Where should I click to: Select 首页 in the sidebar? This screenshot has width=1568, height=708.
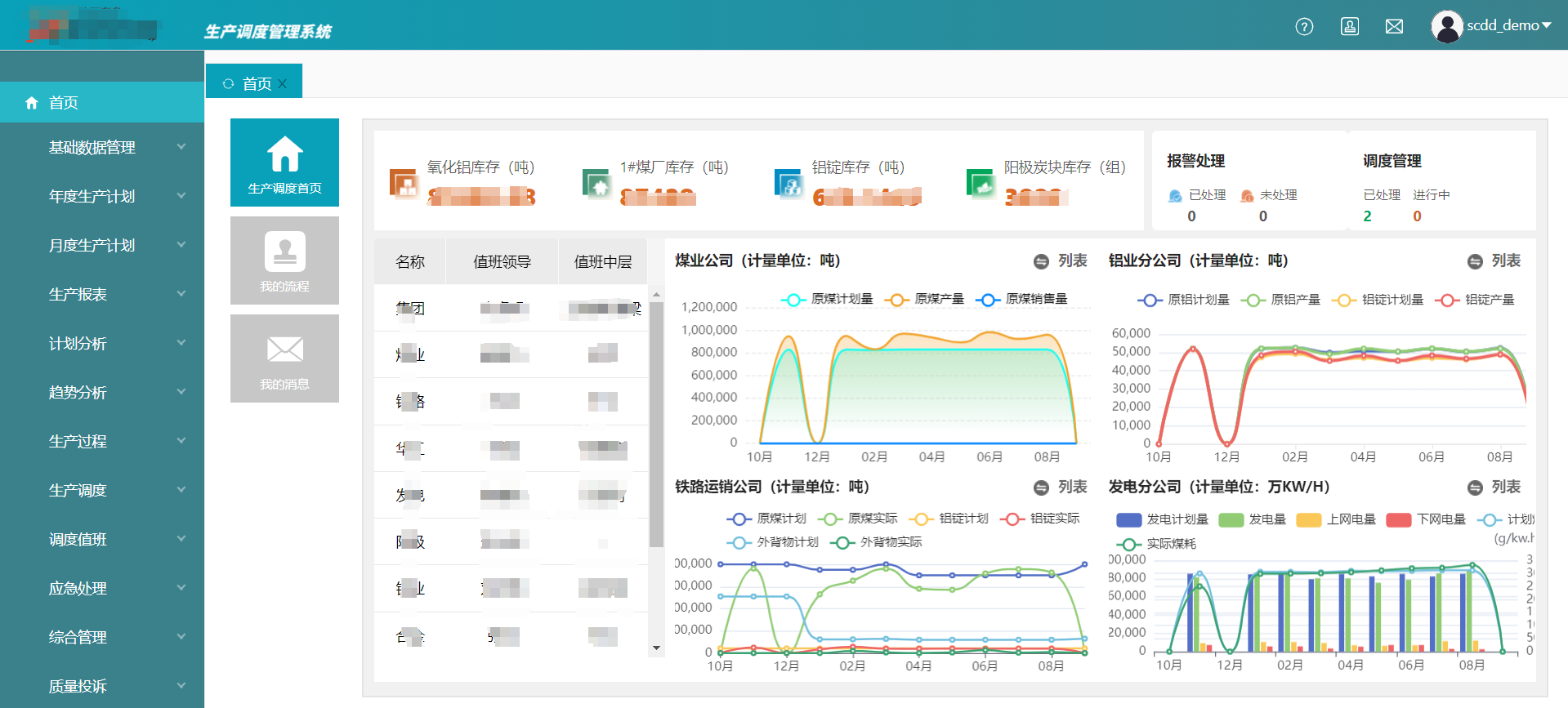(x=102, y=102)
